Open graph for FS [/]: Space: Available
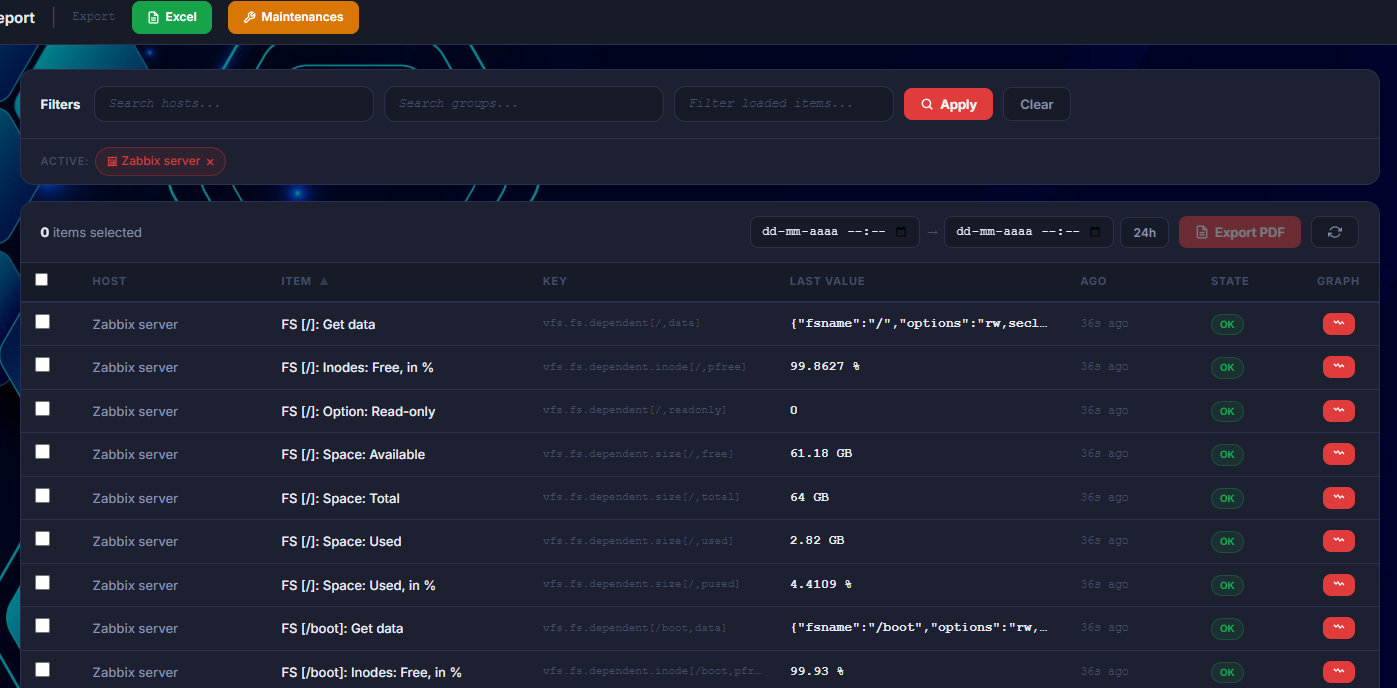The image size is (1397, 688). (x=1338, y=454)
